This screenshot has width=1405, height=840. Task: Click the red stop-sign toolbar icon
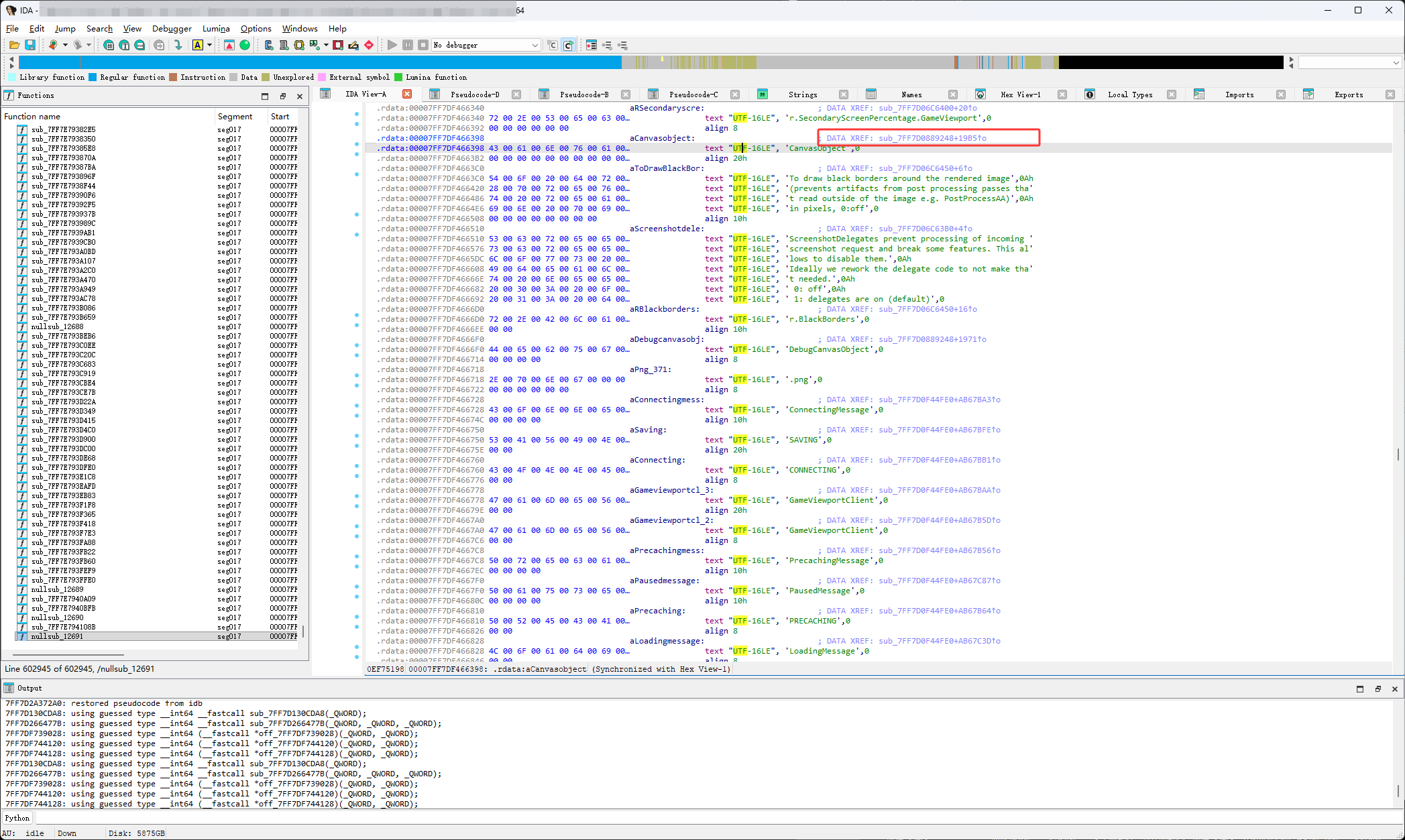pos(369,45)
